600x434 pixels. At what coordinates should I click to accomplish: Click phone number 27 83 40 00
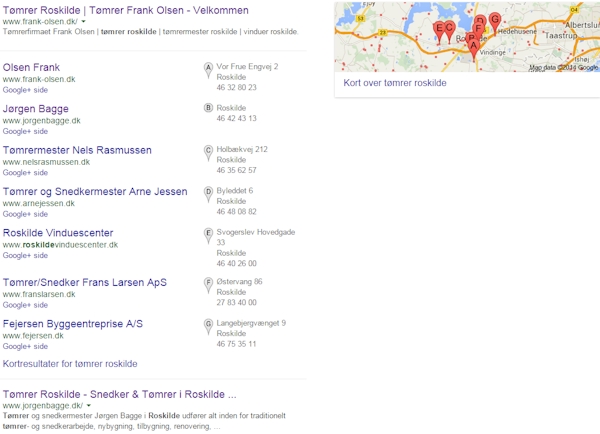click(236, 302)
